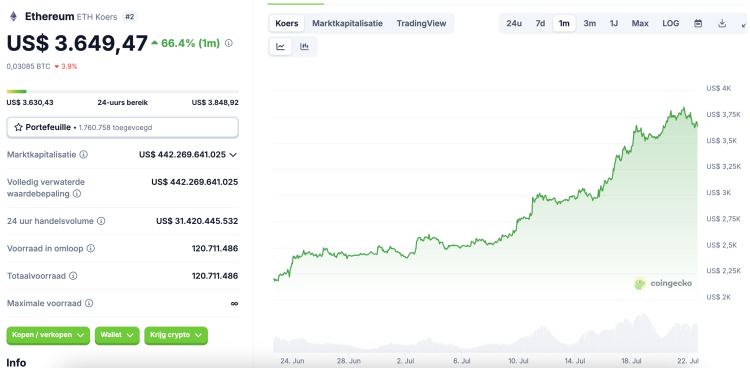Switch to the line chart view icon
This screenshot has height=368, width=750.
[x=281, y=46]
